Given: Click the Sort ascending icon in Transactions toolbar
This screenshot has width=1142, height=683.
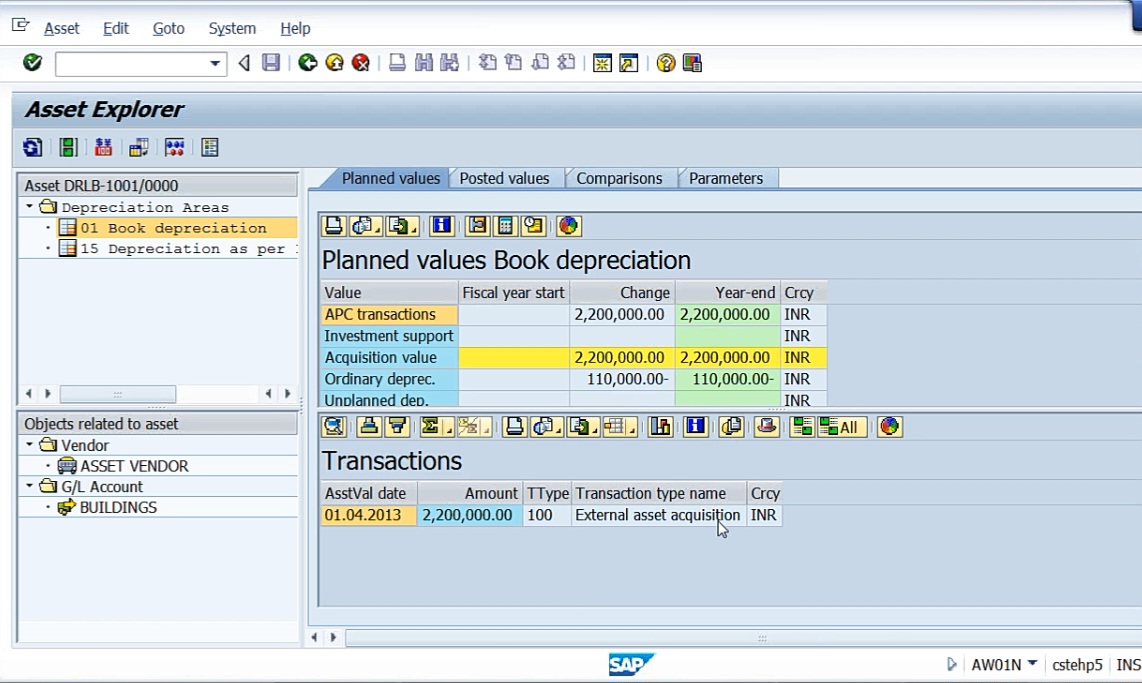Looking at the screenshot, I should [x=369, y=427].
